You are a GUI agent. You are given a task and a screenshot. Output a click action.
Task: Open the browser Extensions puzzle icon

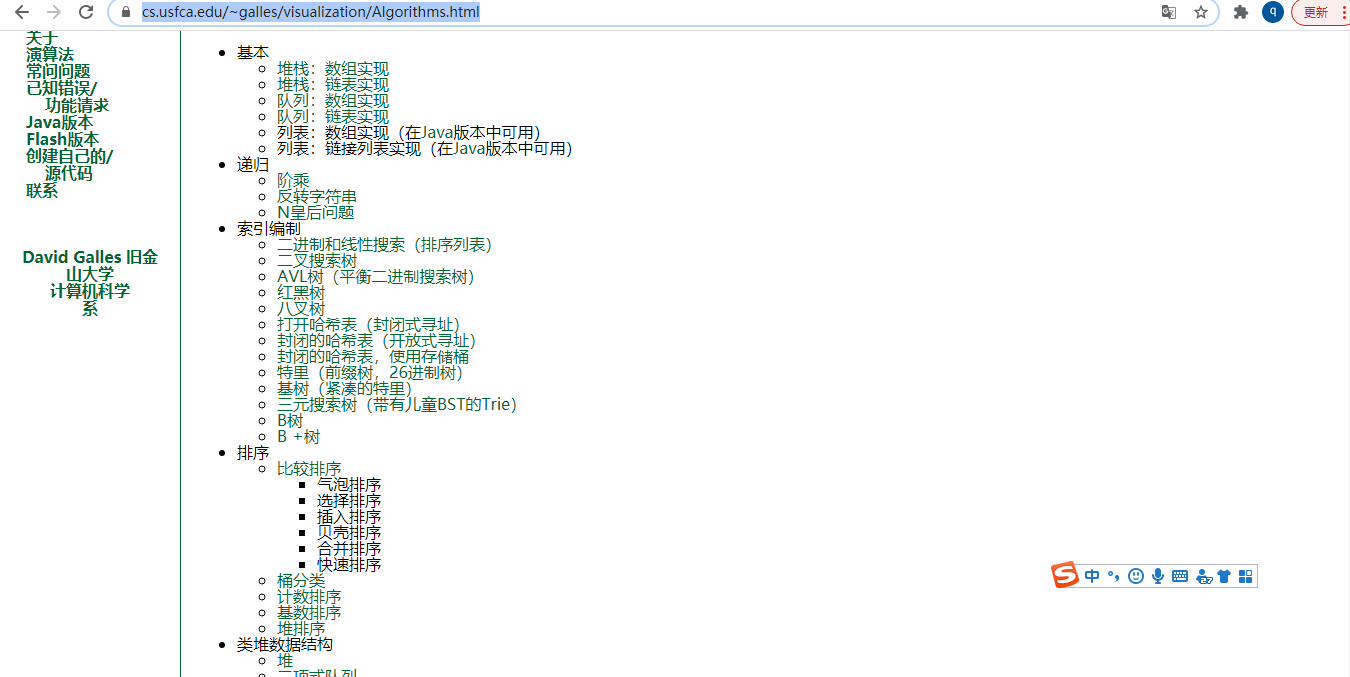(x=1240, y=12)
